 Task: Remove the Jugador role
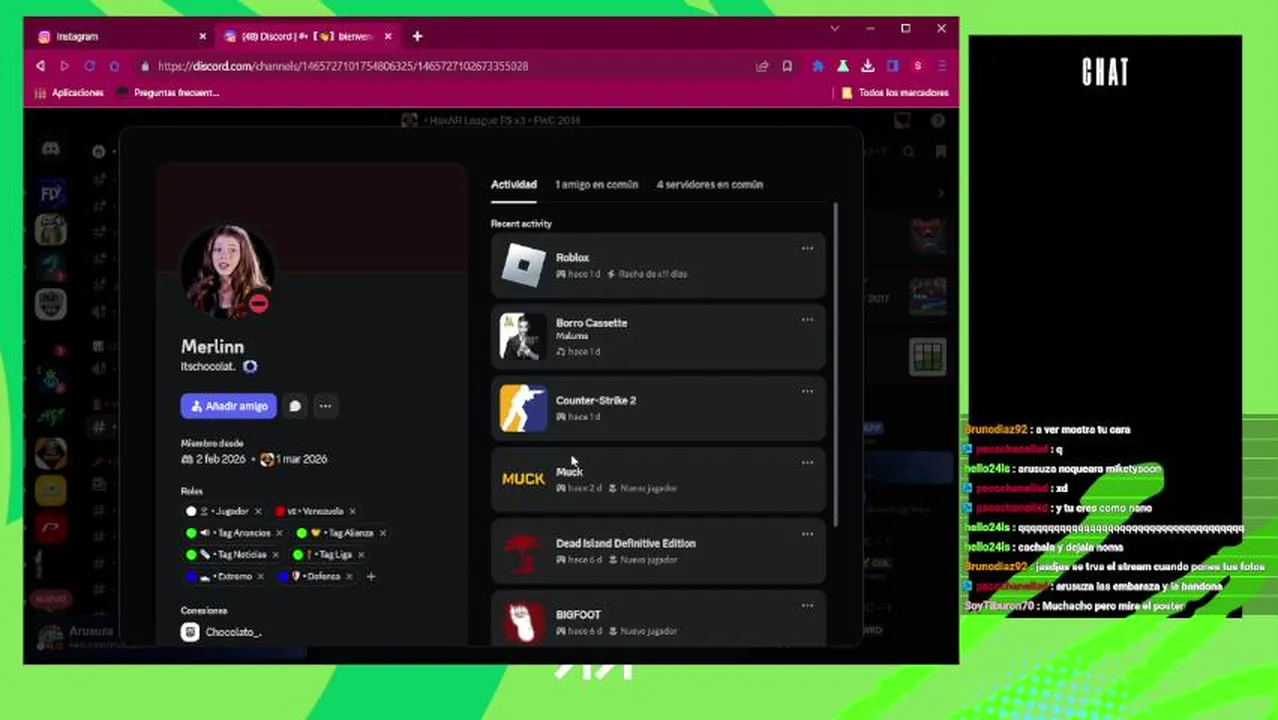click(x=258, y=511)
